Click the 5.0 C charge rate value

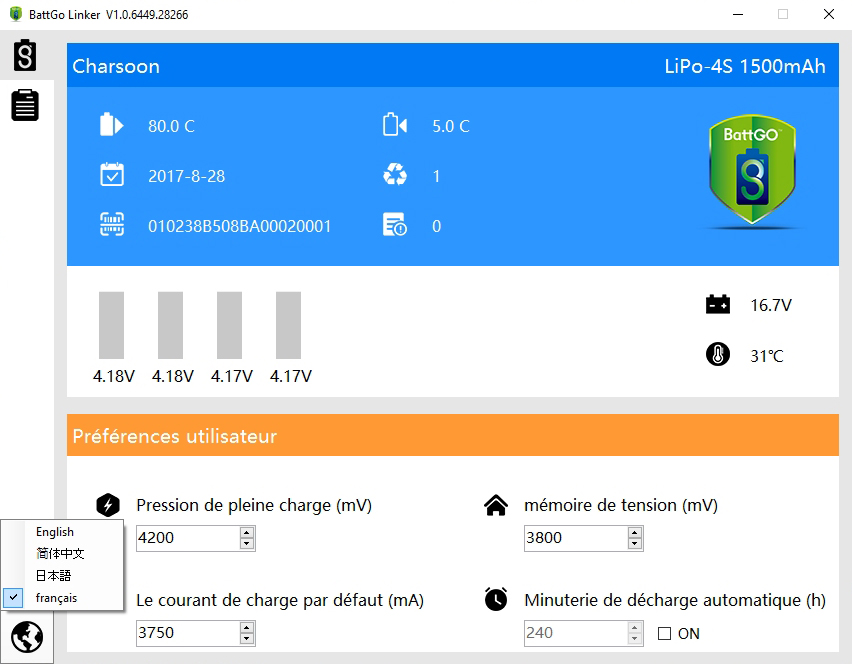click(x=451, y=126)
